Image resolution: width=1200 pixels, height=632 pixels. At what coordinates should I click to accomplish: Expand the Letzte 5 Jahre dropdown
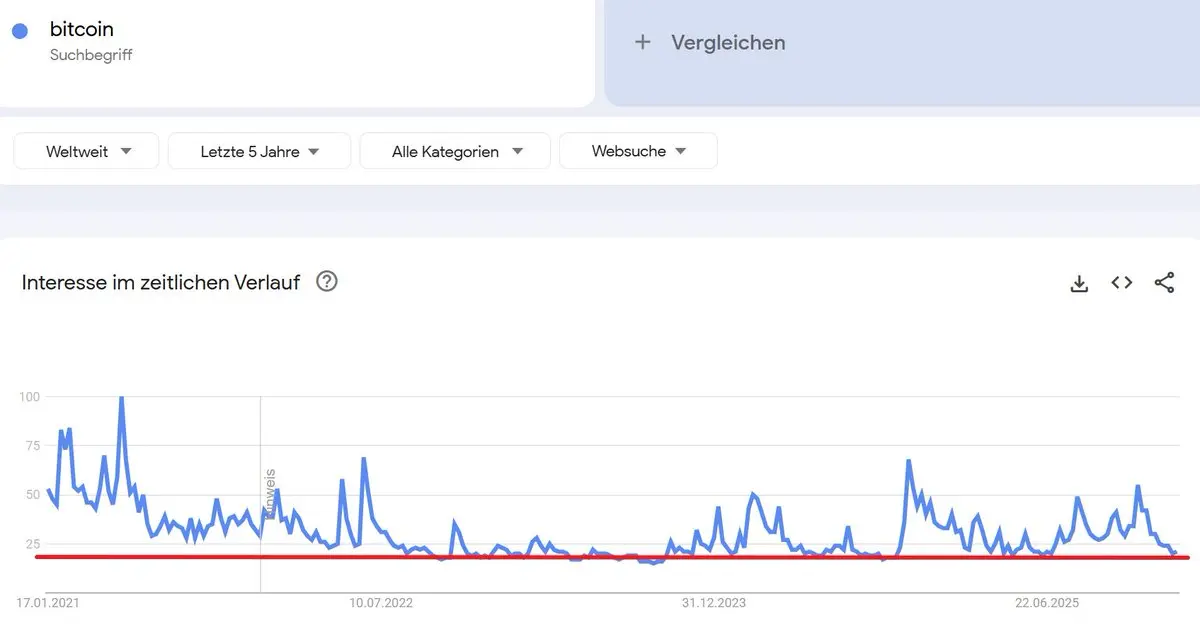click(259, 151)
